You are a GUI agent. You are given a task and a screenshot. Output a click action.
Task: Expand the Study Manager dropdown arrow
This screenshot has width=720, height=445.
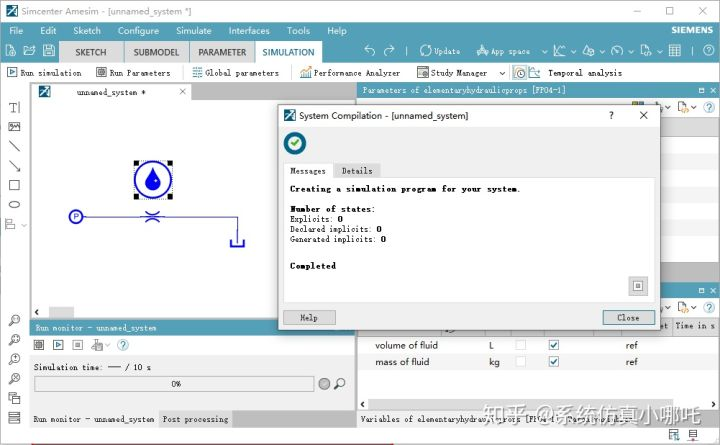(x=502, y=73)
